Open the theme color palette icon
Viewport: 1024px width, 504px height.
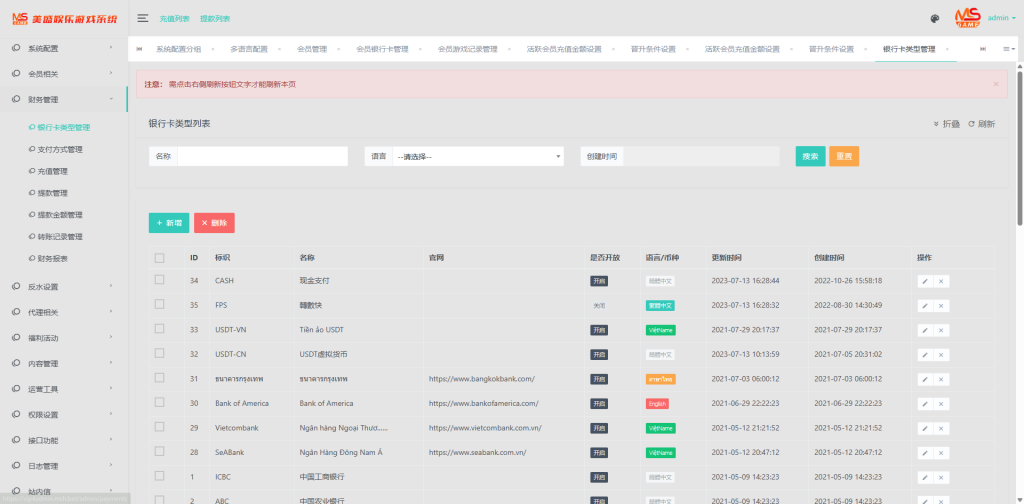(935, 18)
